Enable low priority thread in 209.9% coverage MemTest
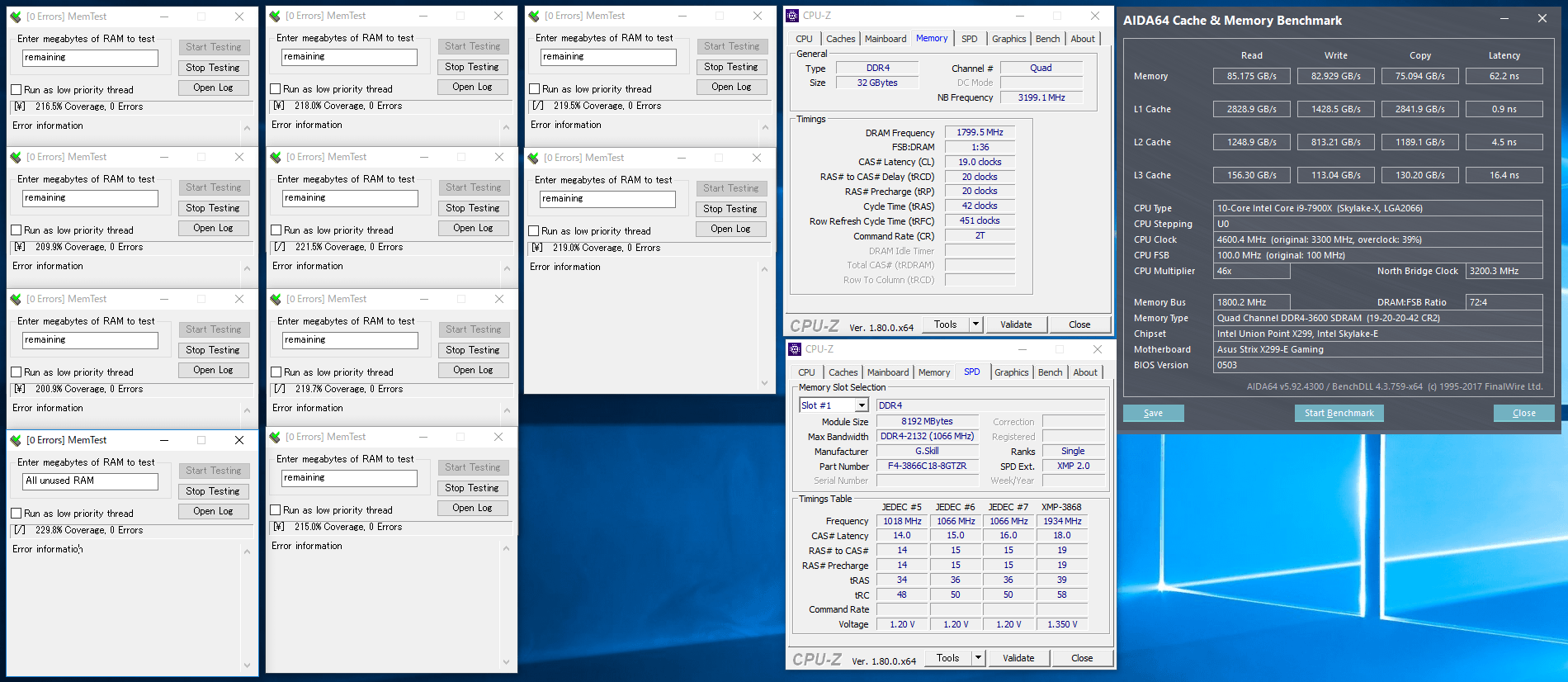This screenshot has width=1568, height=682. coord(16,230)
